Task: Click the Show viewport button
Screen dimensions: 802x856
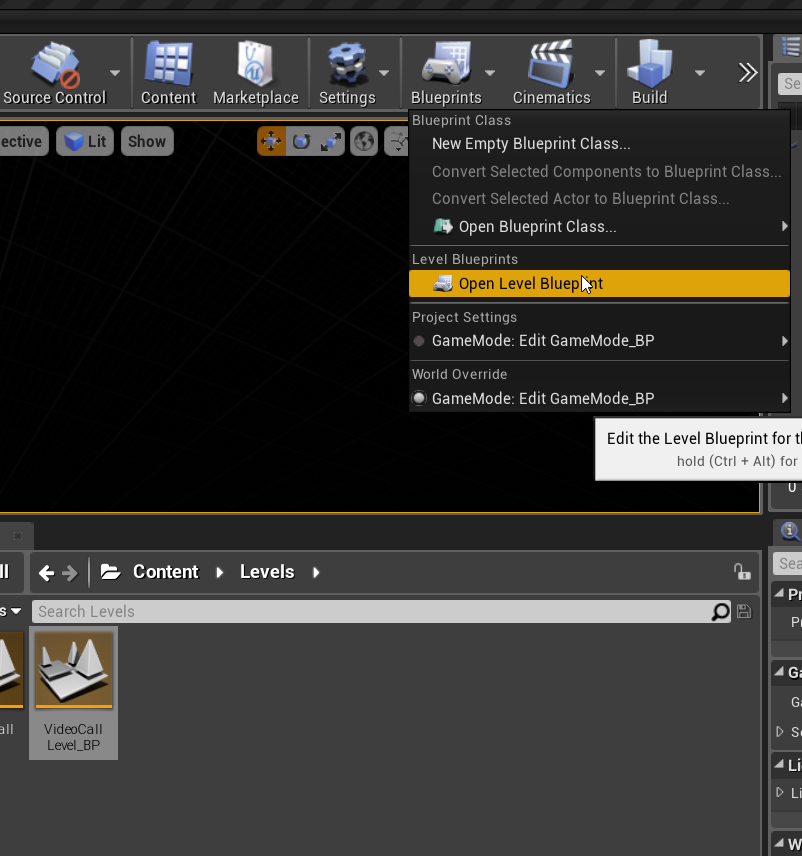Action: (147, 141)
